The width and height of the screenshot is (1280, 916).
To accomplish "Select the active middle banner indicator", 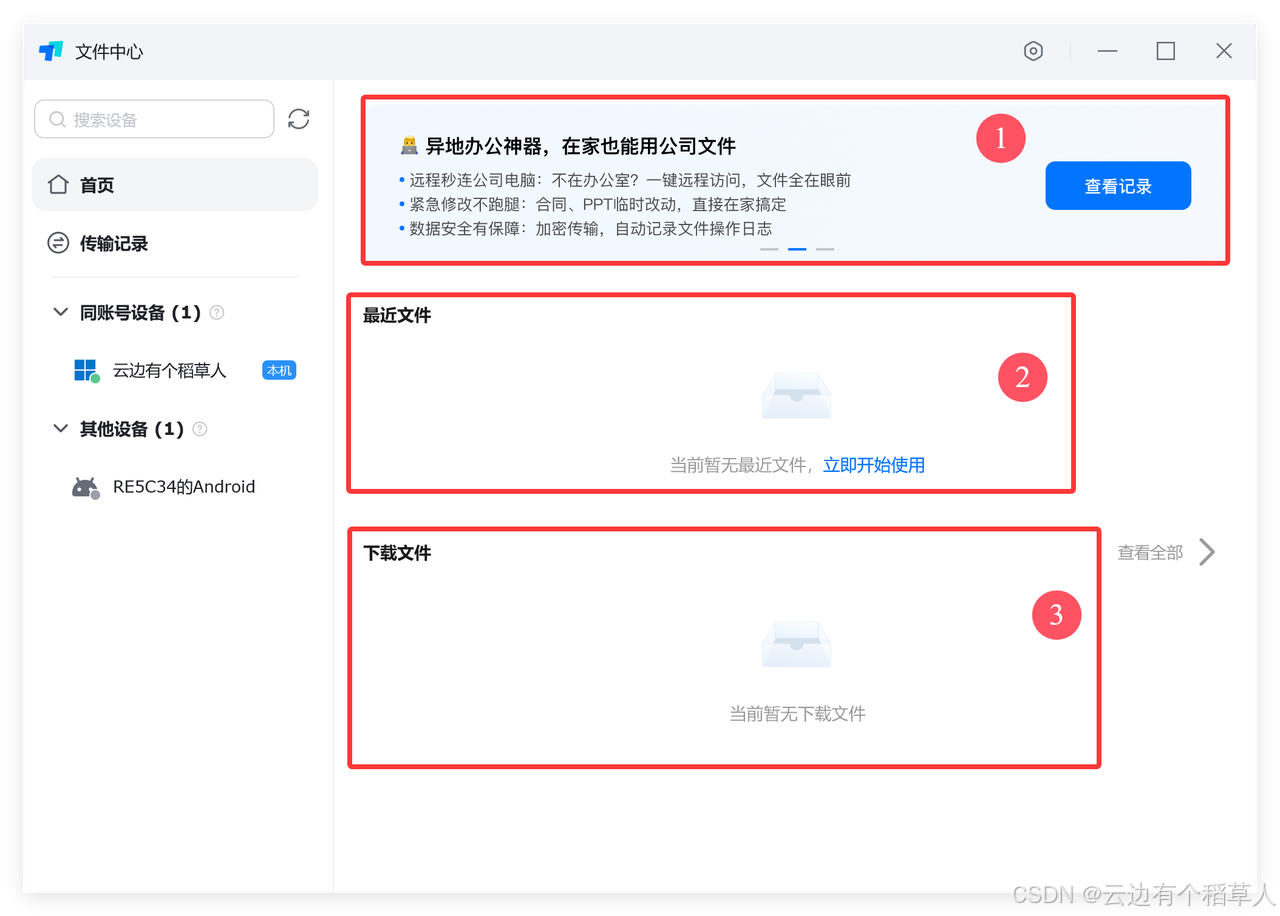I will click(x=797, y=249).
